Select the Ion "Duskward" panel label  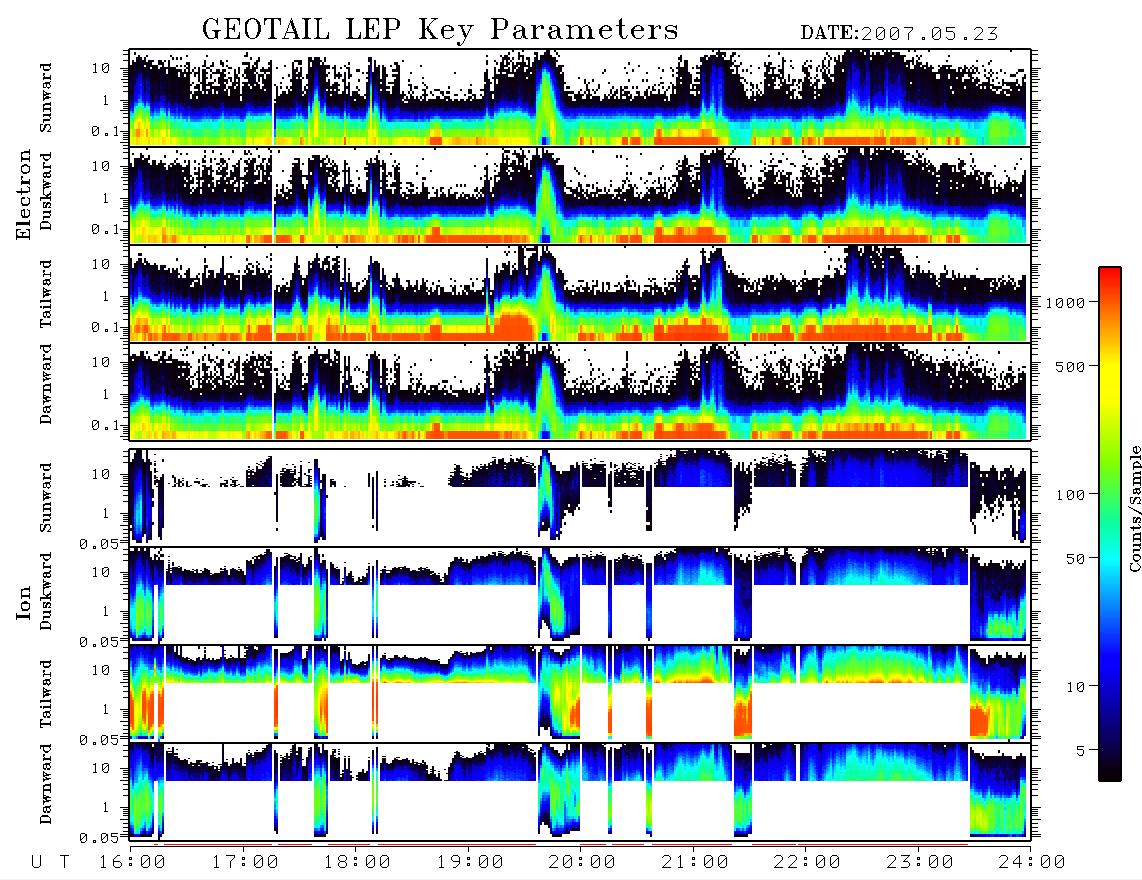pos(46,592)
